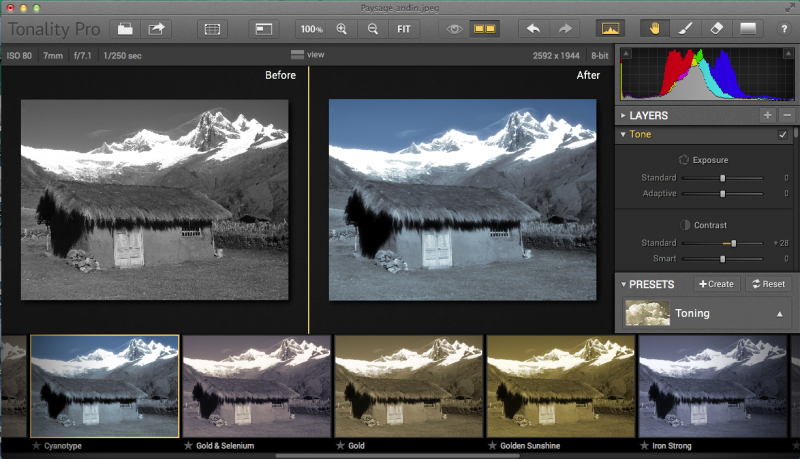Open the Toning preset category dropdown
800x459 pixels.
pos(779,314)
